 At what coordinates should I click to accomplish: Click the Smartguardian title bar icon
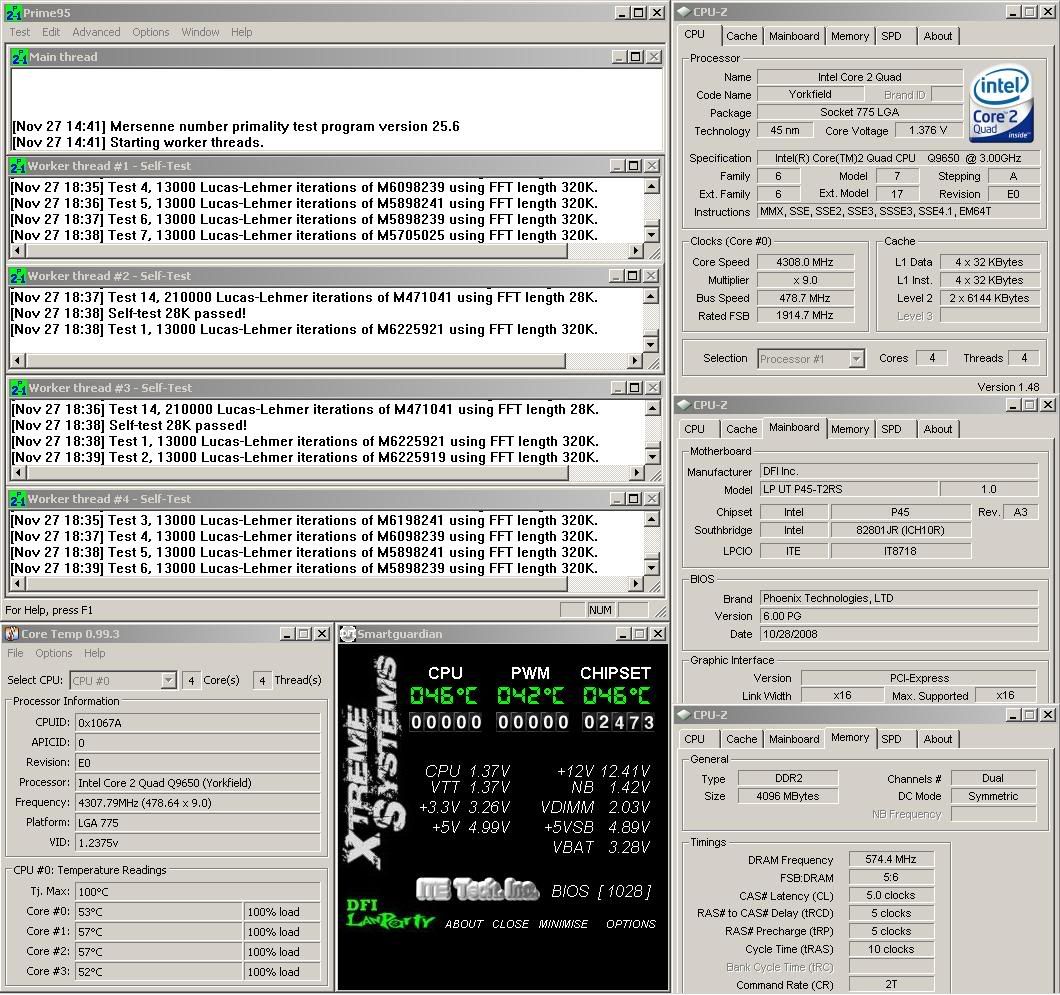tap(347, 634)
